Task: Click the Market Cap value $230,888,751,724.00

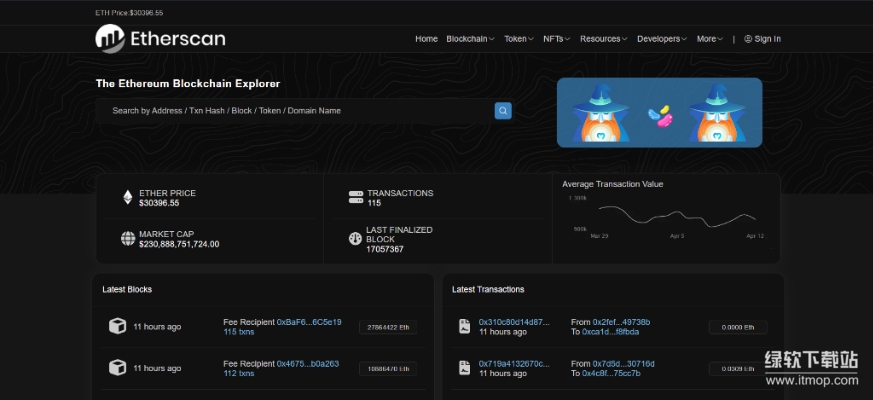Action: 179,244
